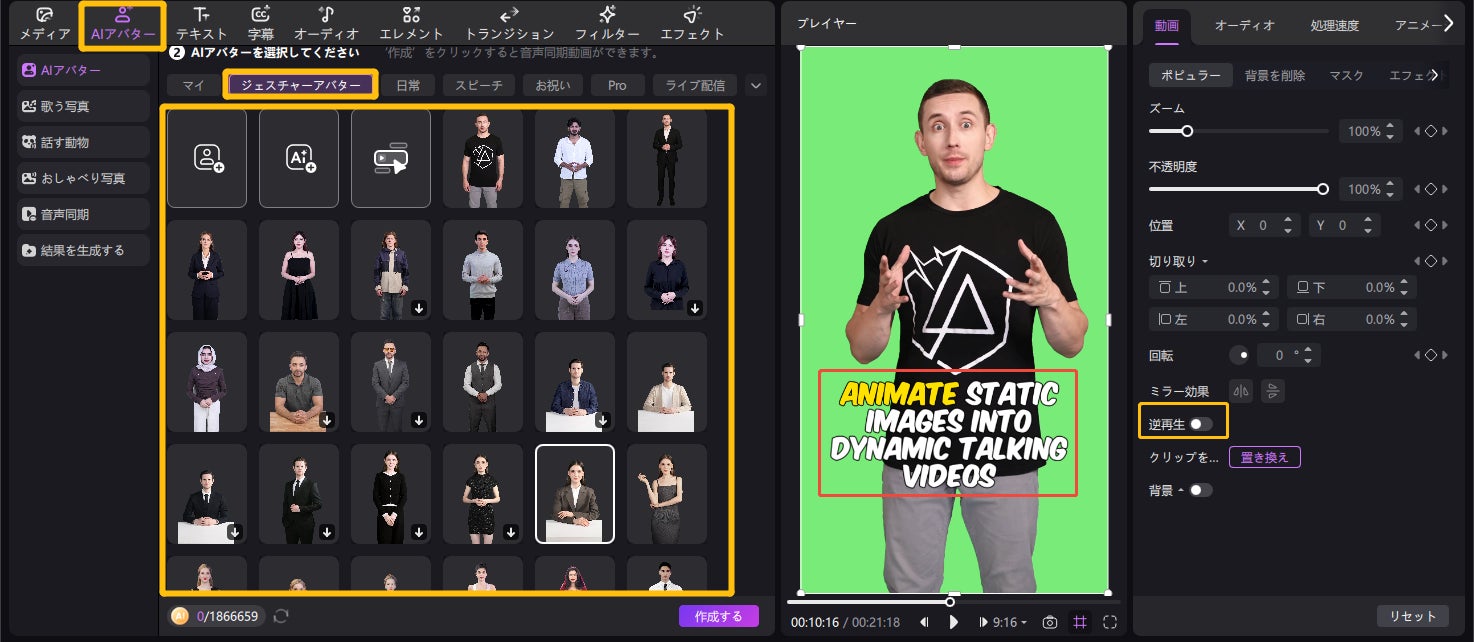Open the トランジション transitions panel
This screenshot has width=1474, height=642.
click(x=509, y=24)
